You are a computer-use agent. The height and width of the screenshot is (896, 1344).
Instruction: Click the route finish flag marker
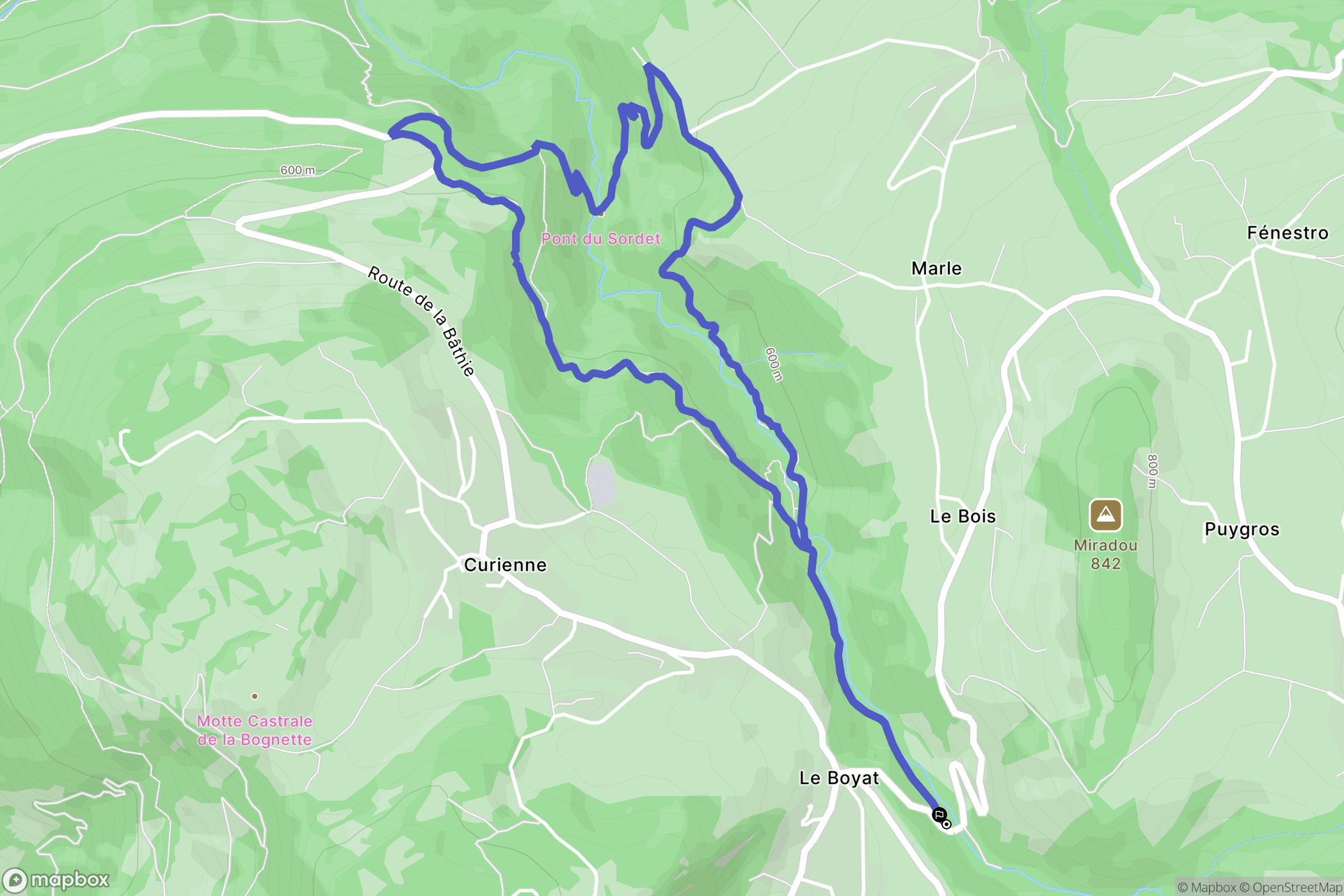tap(939, 815)
